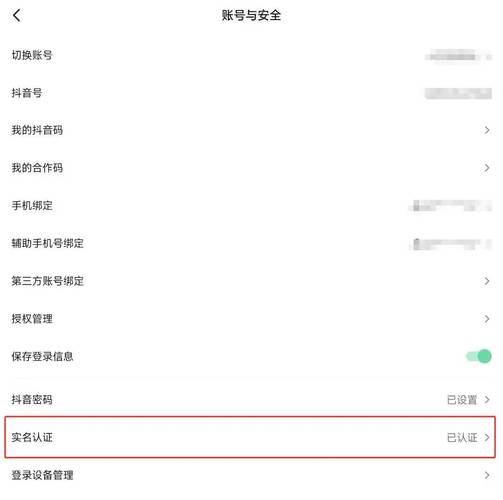Select the 切换账号 menu entry
The width and height of the screenshot is (503, 500).
click(x=251, y=55)
